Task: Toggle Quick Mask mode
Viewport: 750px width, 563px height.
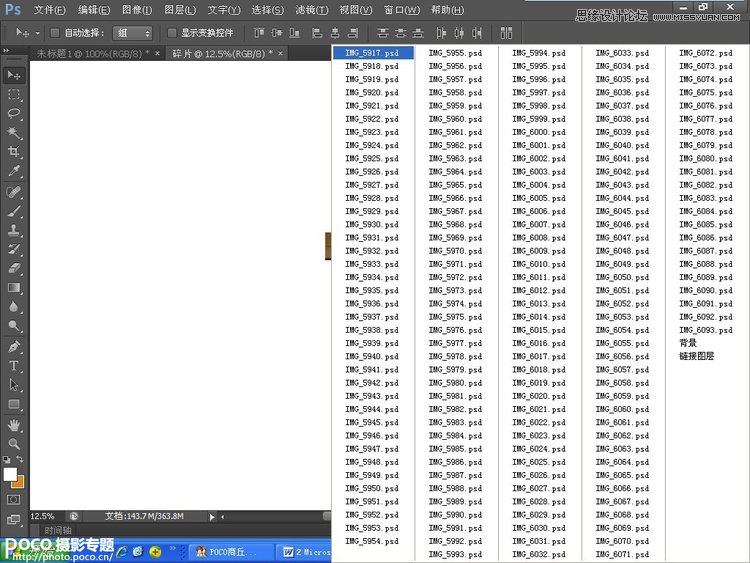Action: coord(14,500)
